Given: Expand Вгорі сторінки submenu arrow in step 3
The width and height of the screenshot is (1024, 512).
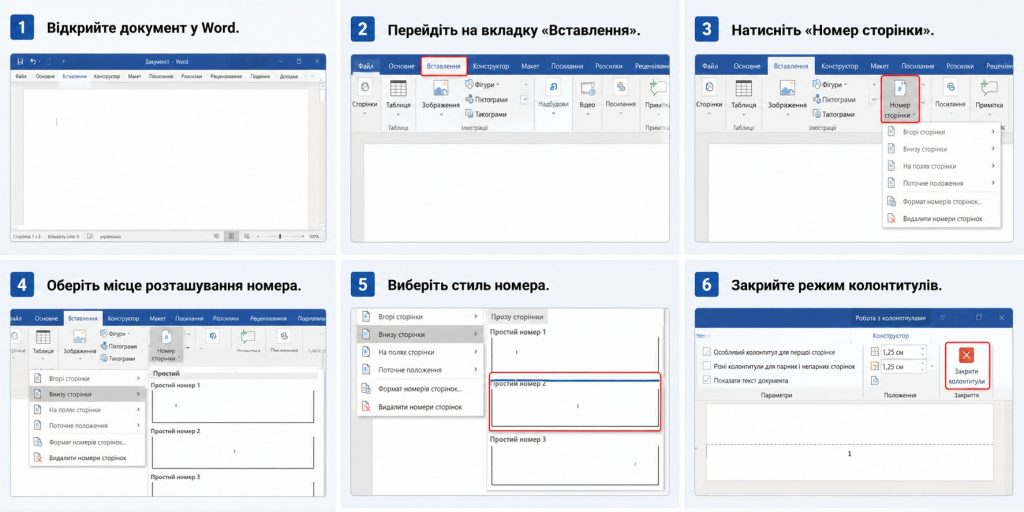Looking at the screenshot, I should tap(993, 132).
